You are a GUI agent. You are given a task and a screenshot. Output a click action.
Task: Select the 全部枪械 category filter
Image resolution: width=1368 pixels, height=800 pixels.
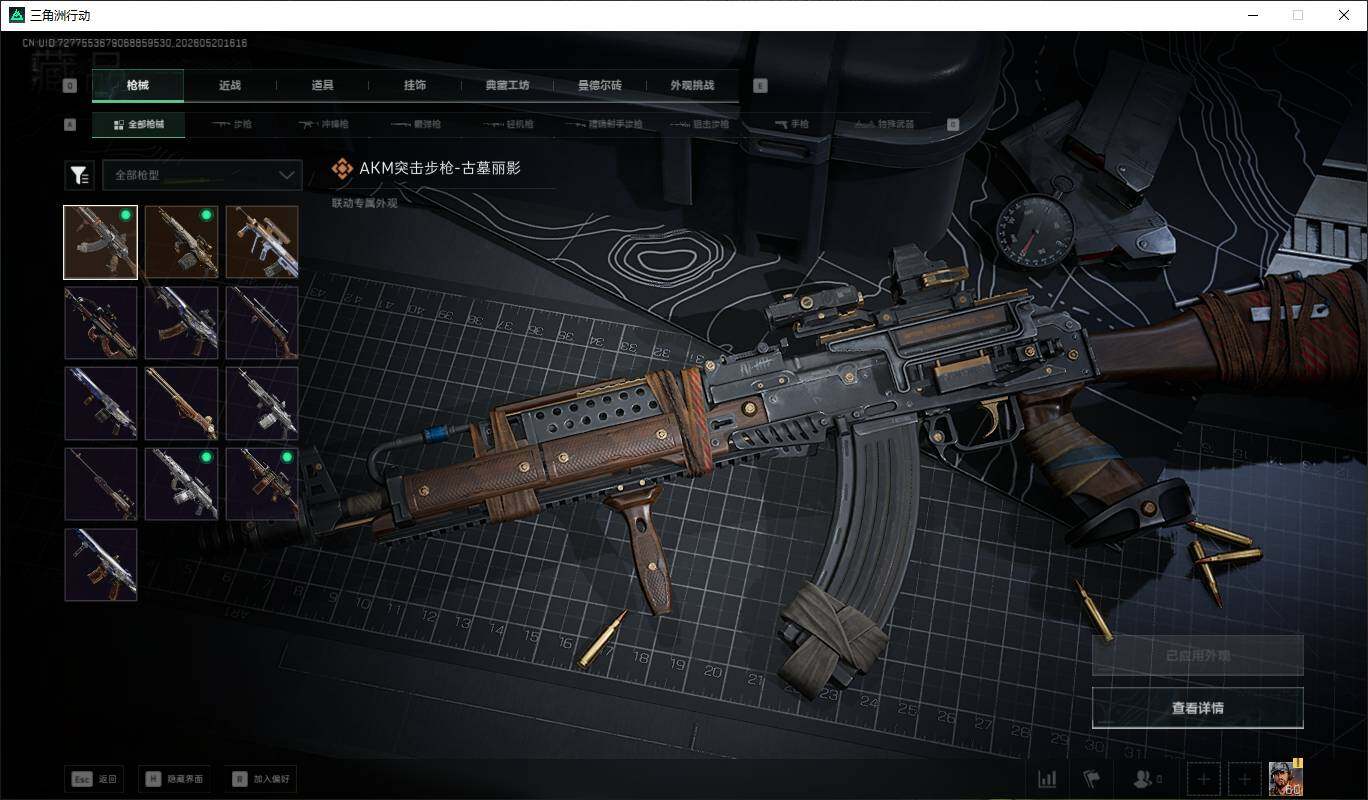138,125
